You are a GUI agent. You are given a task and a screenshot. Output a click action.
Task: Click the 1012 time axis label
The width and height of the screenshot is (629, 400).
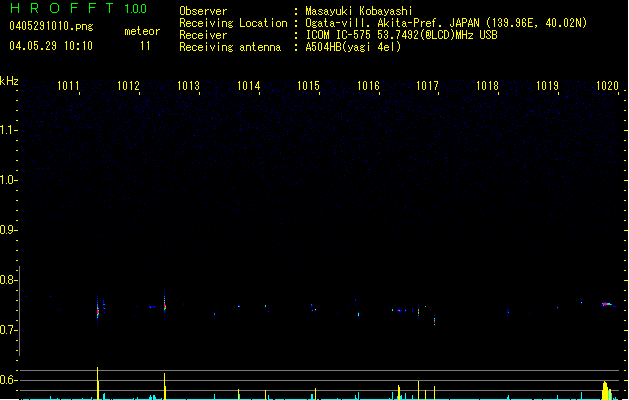[x=128, y=85]
